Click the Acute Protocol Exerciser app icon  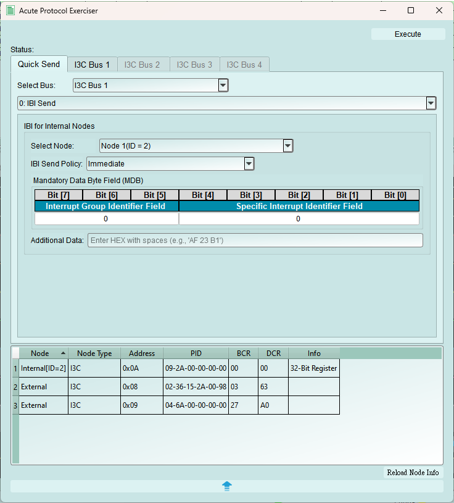point(10,10)
